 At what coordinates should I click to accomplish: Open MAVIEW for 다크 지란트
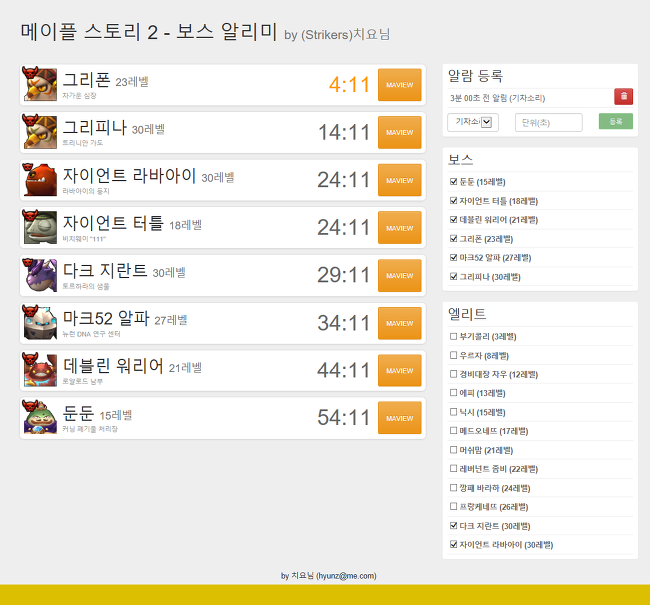pyautogui.click(x=400, y=275)
